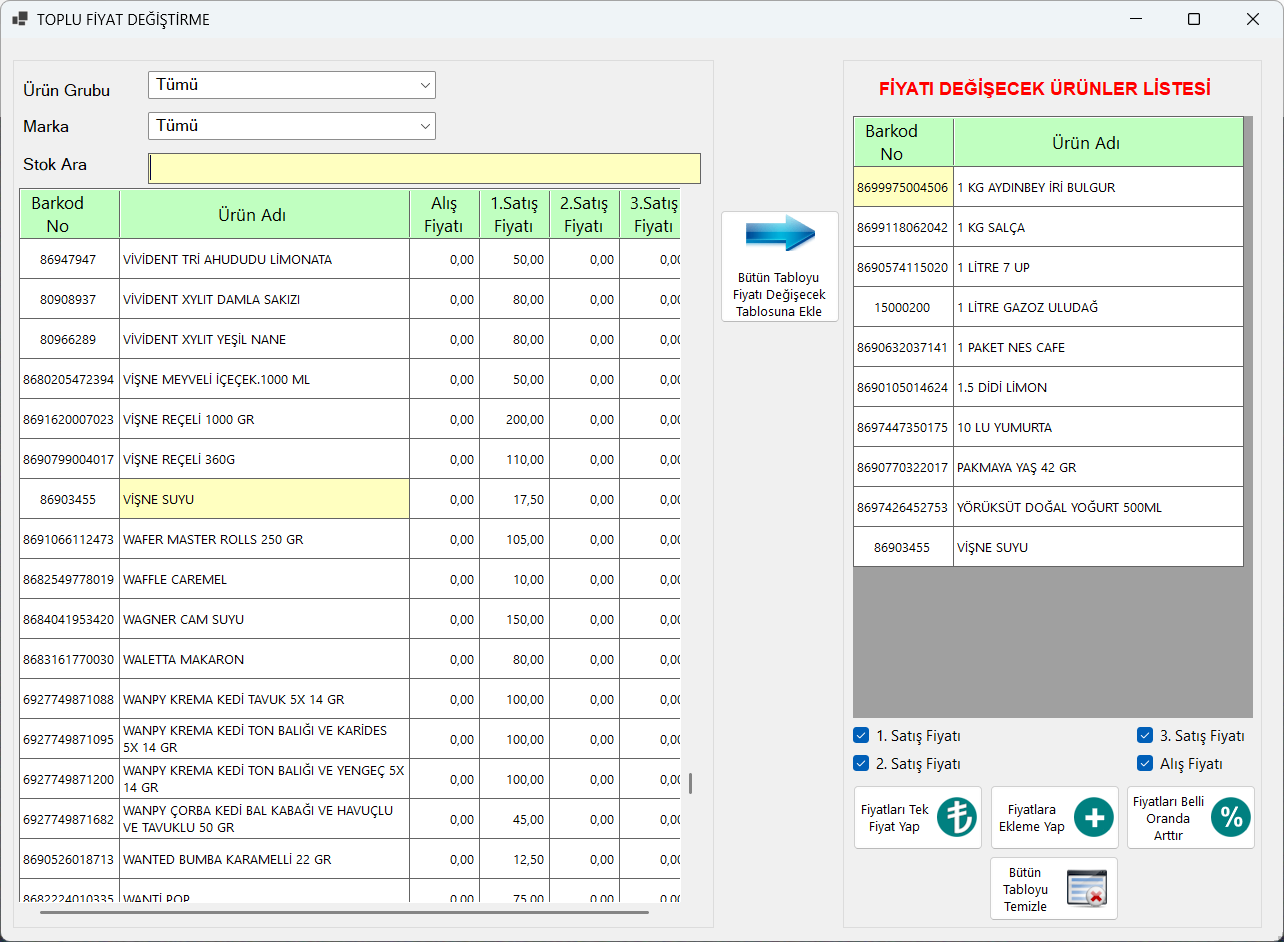Open the Marka dropdown

(x=292, y=126)
